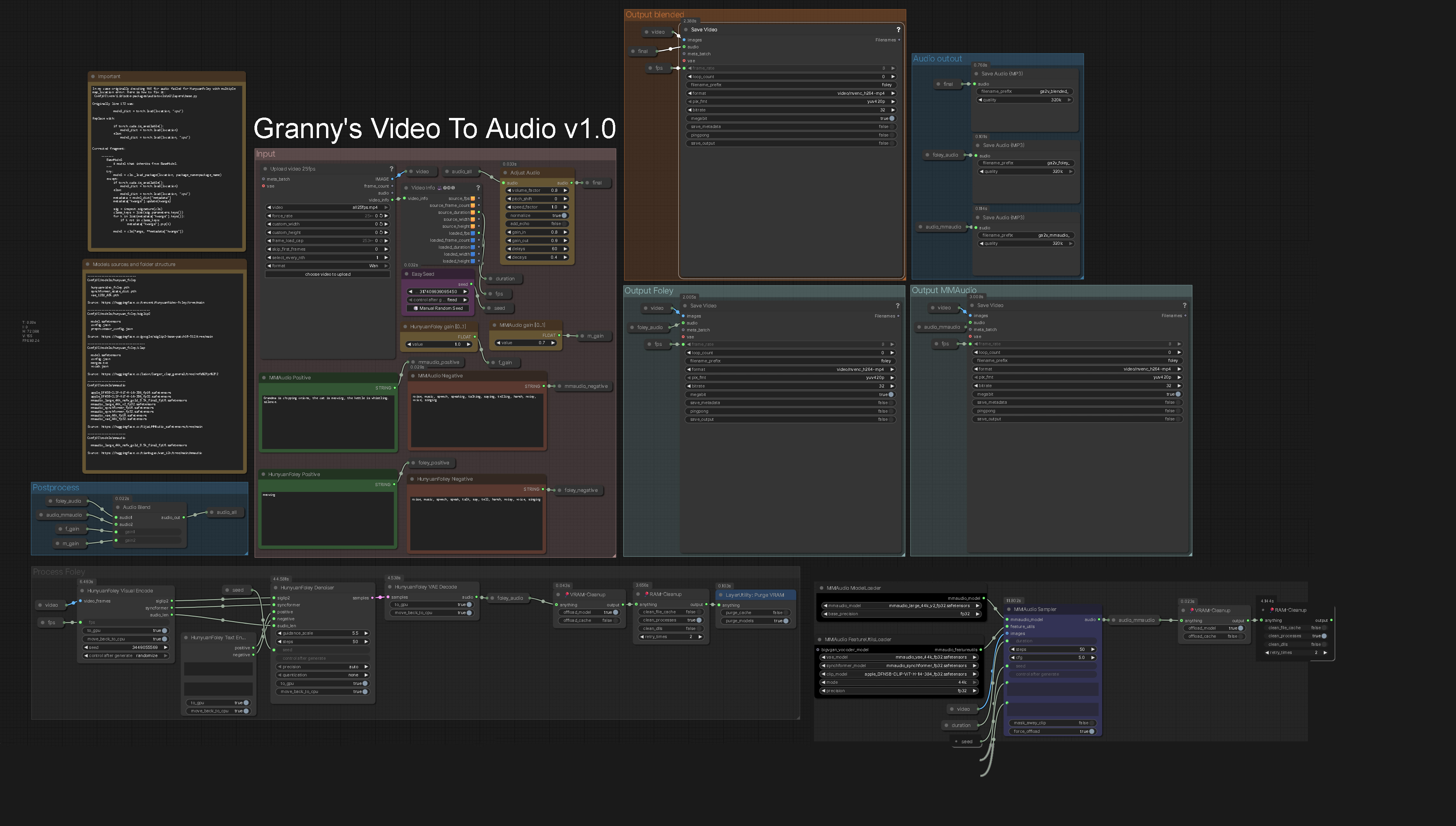The image size is (1456, 826).
Task: Collapse the MMAudio ModelLoader node dot
Action: [x=821, y=588]
